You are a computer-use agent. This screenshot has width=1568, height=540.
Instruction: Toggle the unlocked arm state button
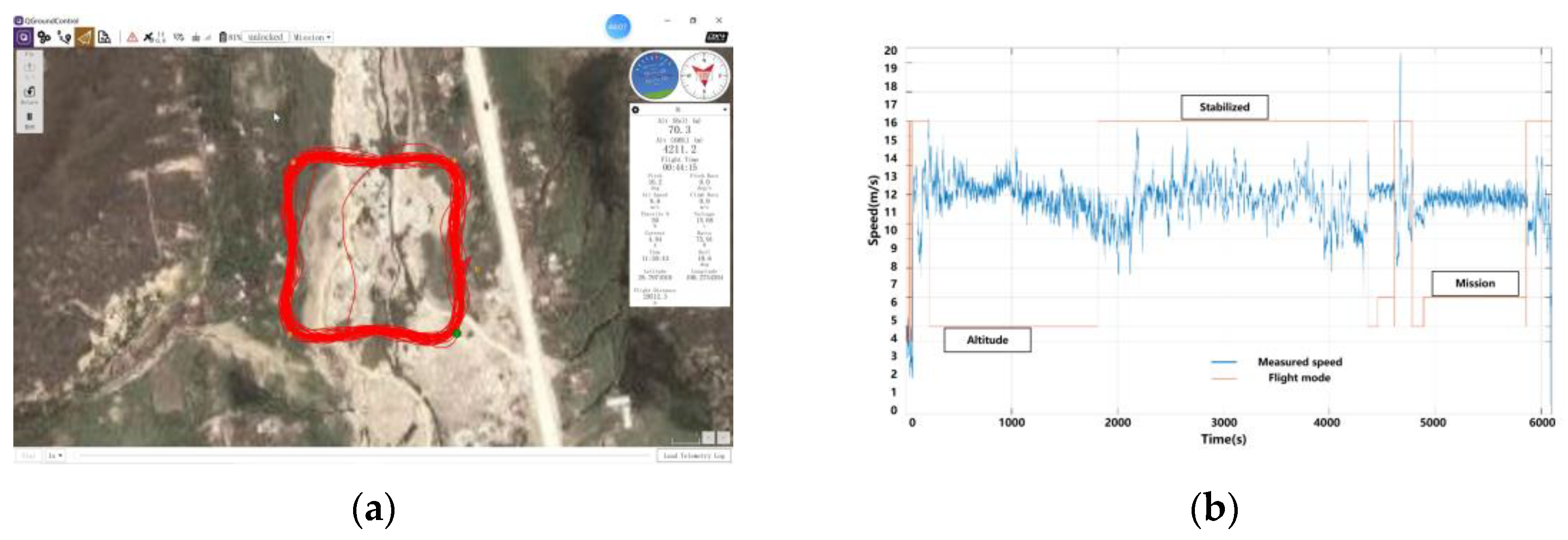tap(266, 37)
